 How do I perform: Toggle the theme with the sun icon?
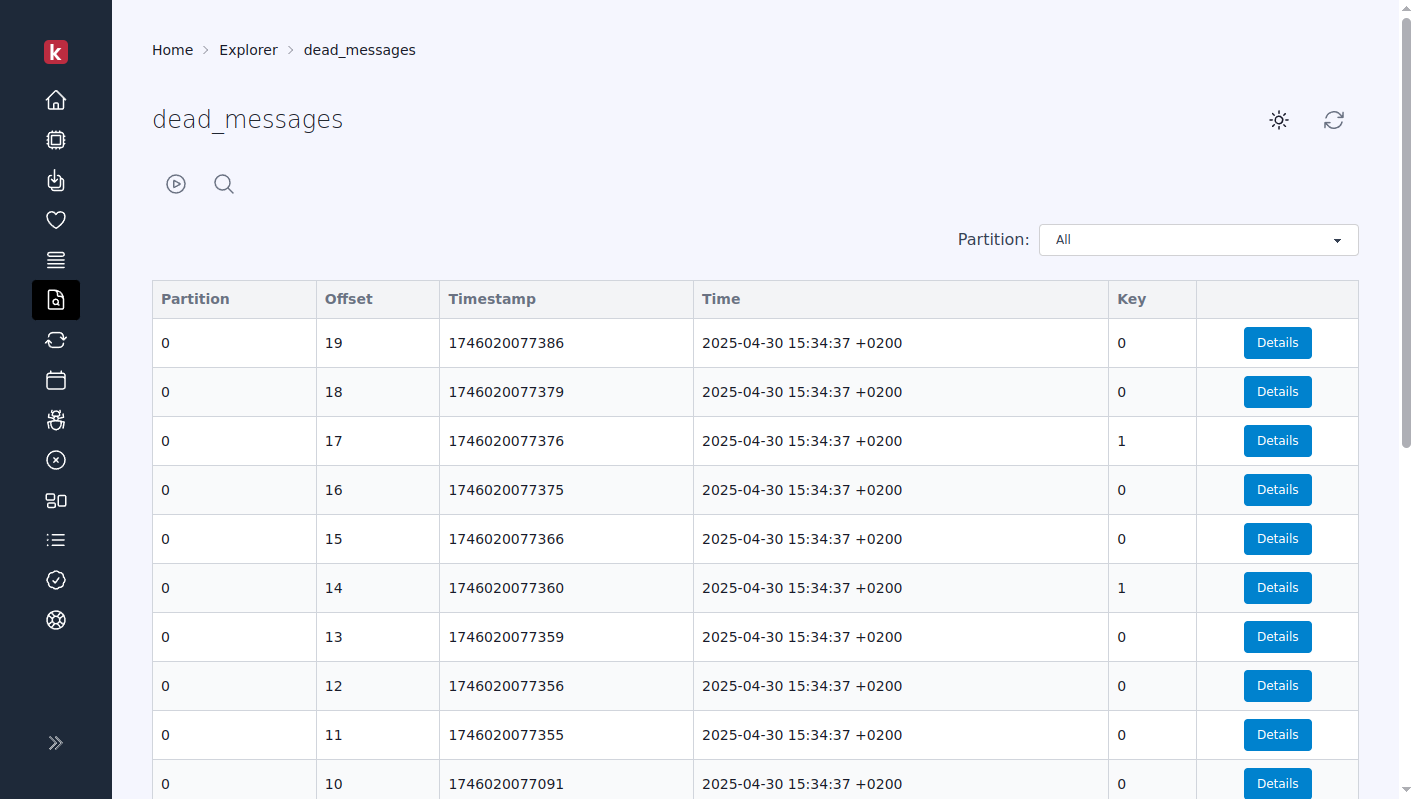[1278, 120]
